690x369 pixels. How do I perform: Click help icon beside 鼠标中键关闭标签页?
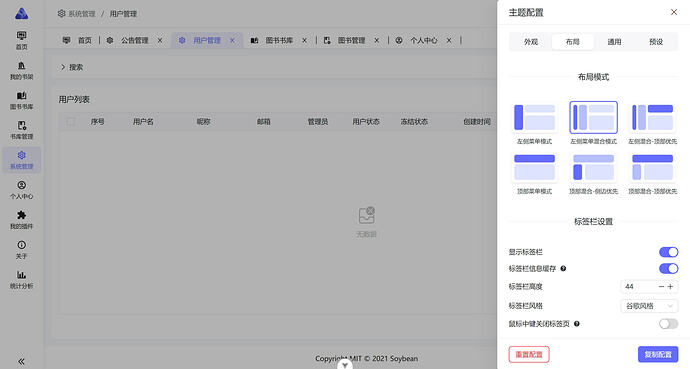576,324
